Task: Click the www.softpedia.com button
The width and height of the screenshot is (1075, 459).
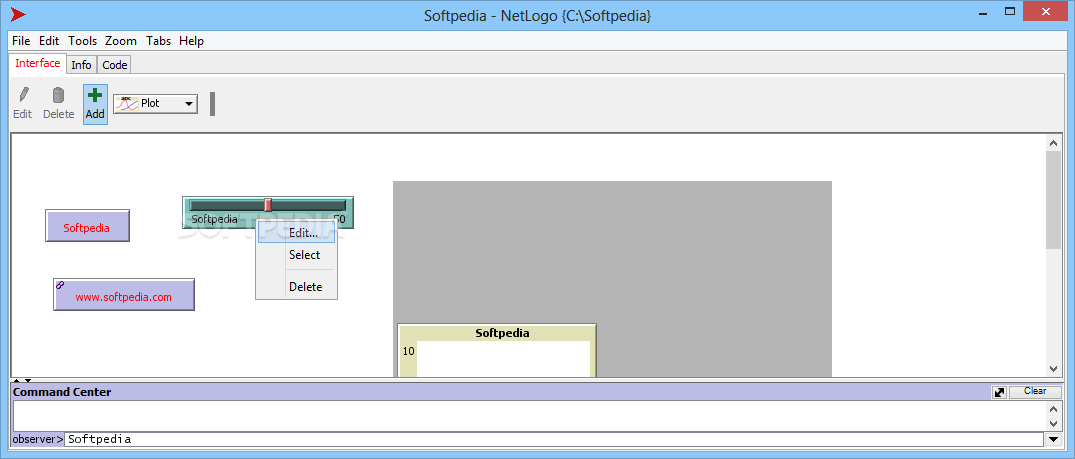Action: point(123,294)
